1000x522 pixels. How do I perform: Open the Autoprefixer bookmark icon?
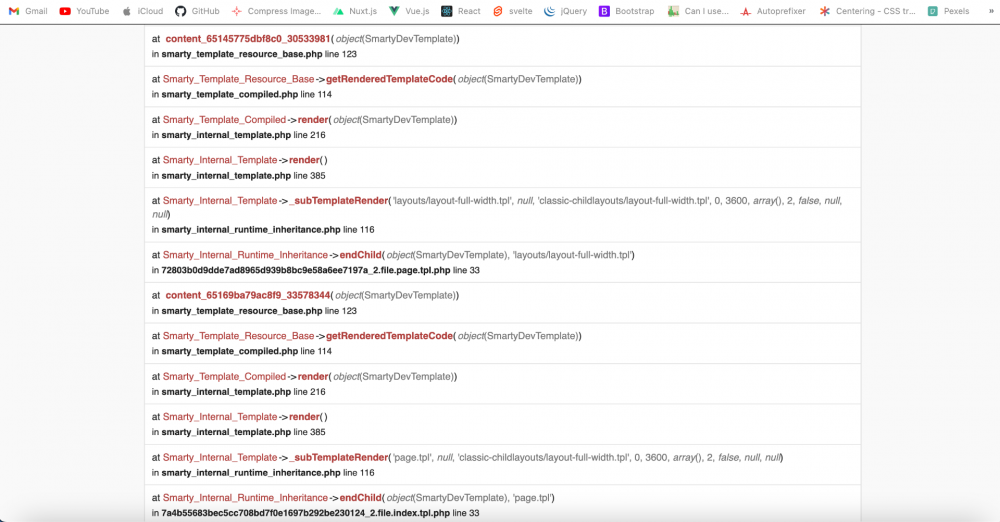pyautogui.click(x=746, y=11)
